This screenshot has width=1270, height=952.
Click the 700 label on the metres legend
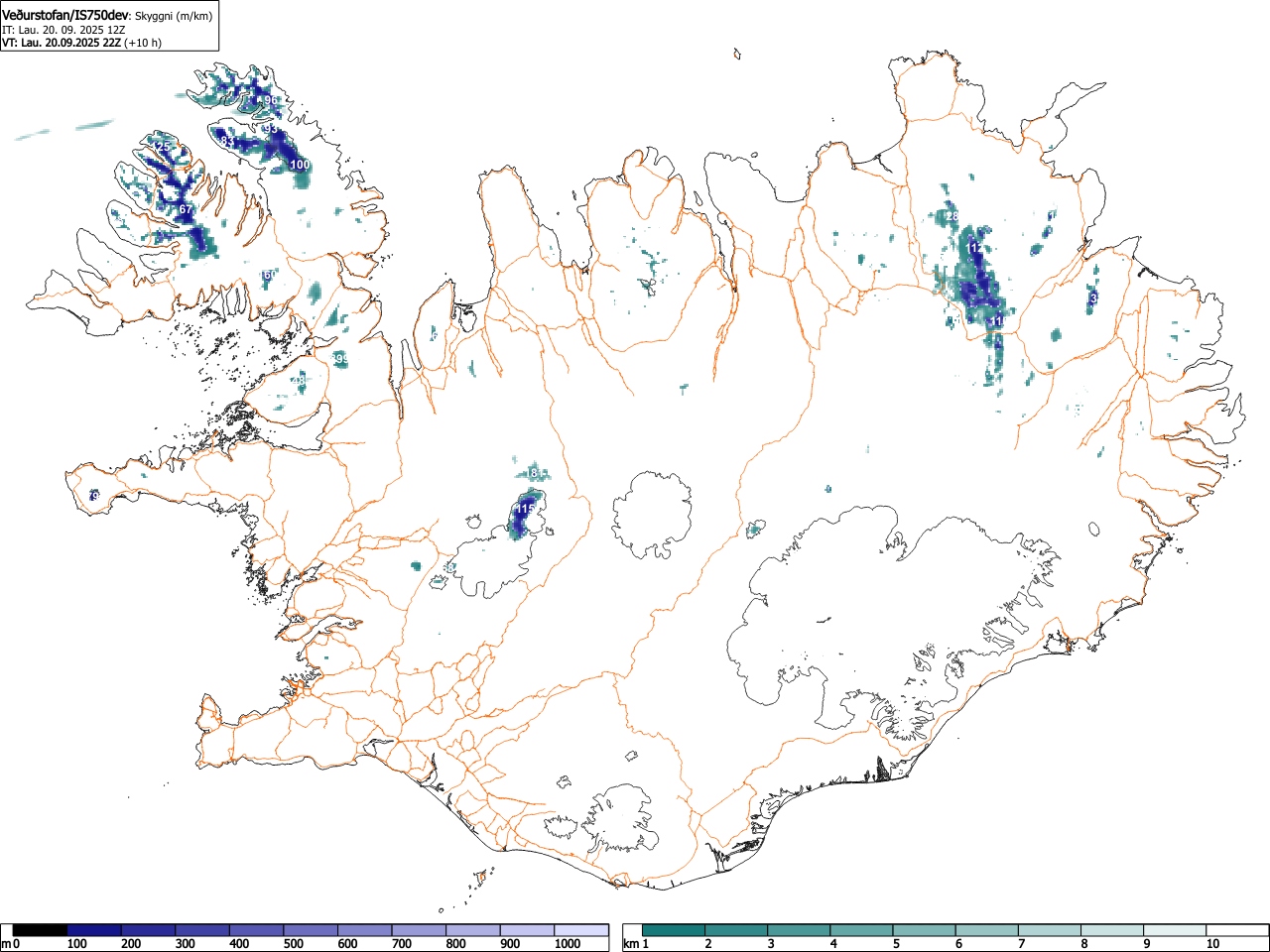[402, 944]
